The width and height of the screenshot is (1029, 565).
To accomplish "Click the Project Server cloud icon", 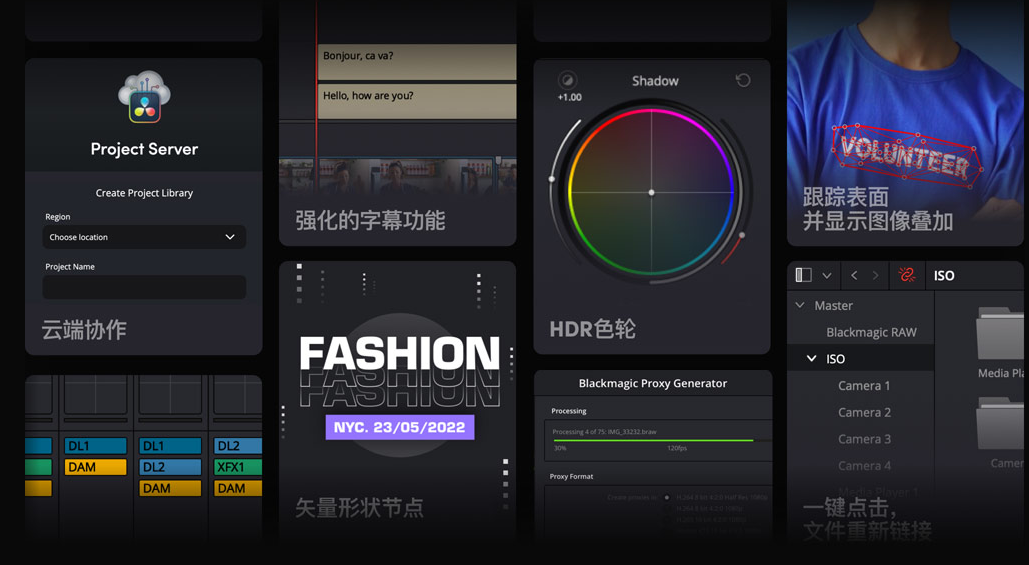I will coord(144,97).
